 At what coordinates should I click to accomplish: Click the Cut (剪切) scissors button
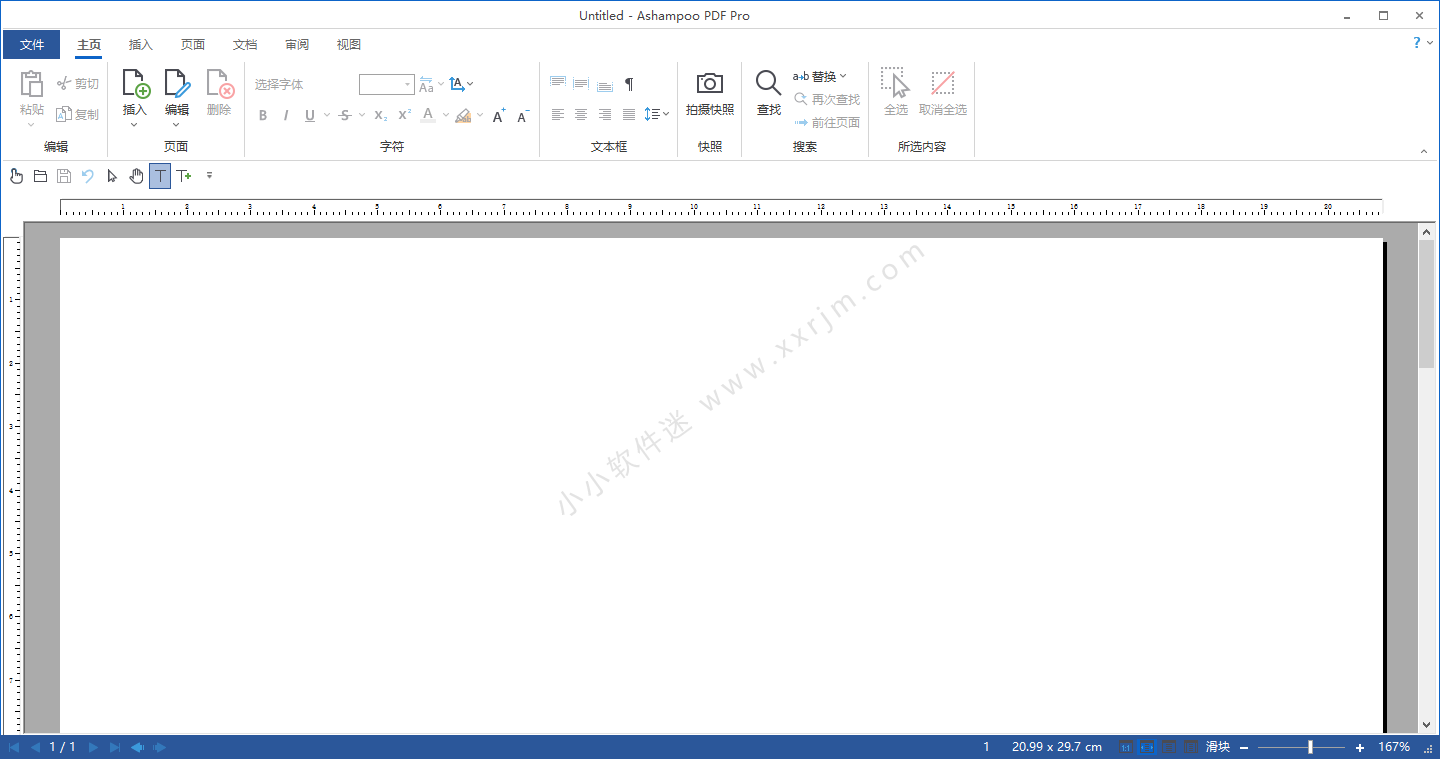78,84
